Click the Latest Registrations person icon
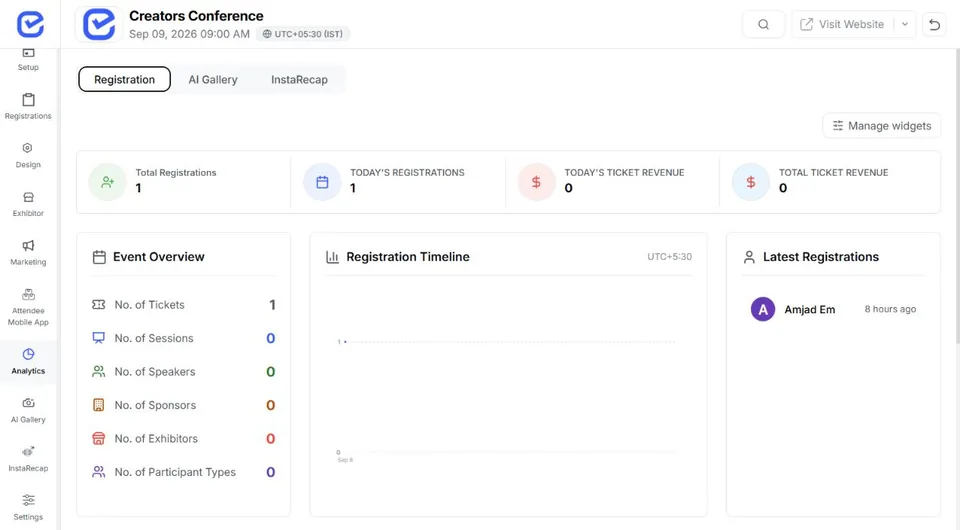960x530 pixels. [749, 257]
